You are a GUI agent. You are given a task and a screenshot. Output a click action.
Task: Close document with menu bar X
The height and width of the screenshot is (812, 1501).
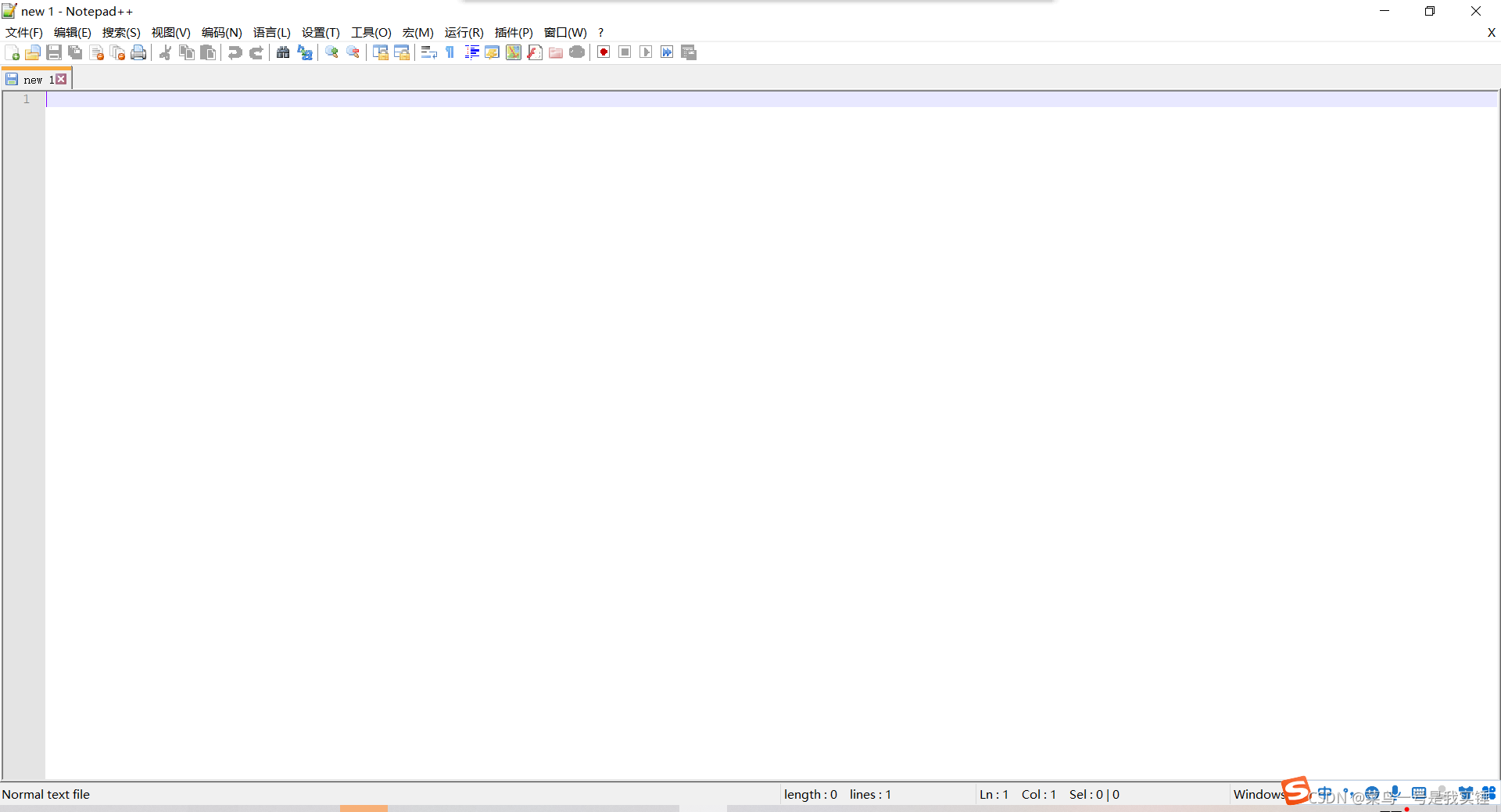(1491, 32)
